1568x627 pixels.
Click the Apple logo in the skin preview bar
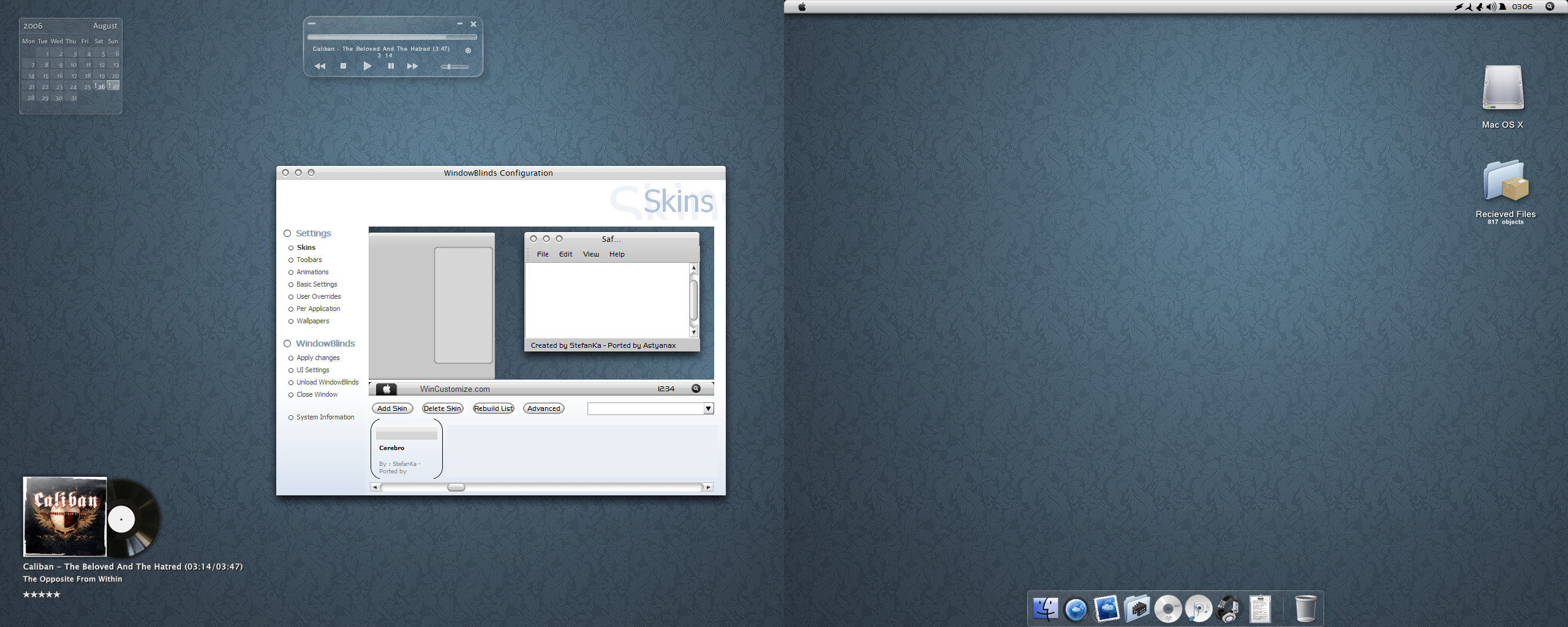[386, 389]
